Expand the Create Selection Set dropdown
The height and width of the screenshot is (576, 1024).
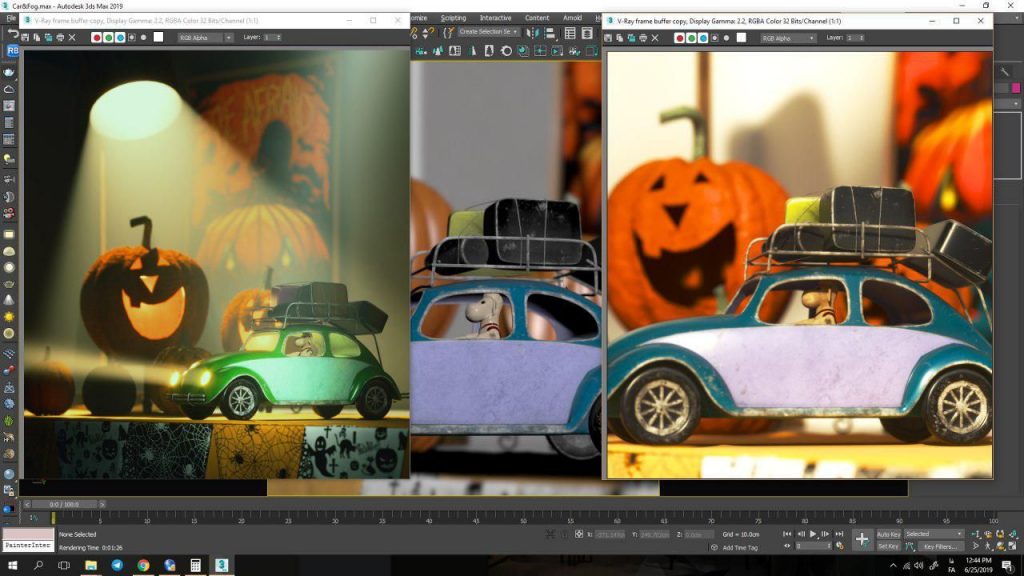516,32
